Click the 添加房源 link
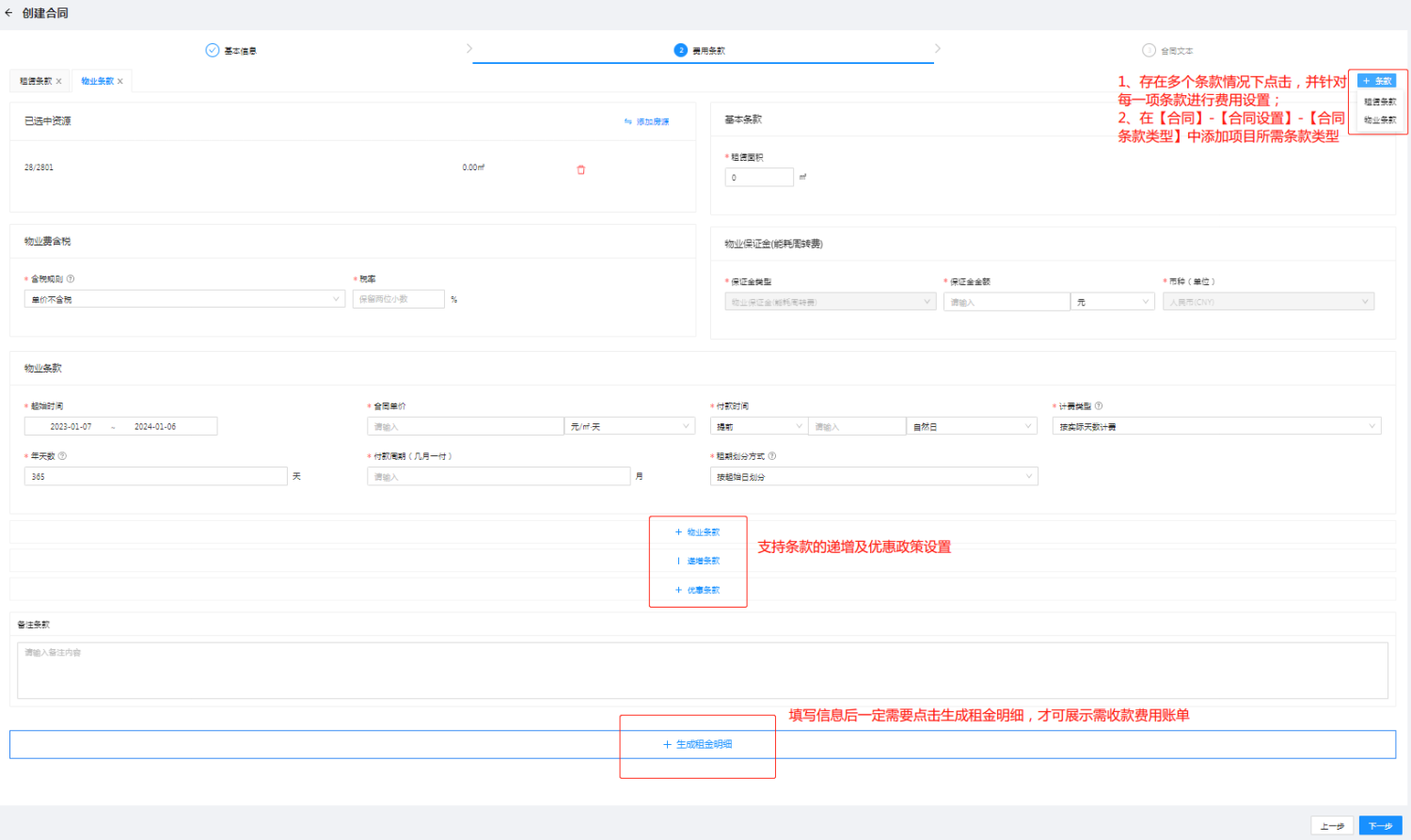Image resolution: width=1411 pixels, height=840 pixels. pos(647,122)
